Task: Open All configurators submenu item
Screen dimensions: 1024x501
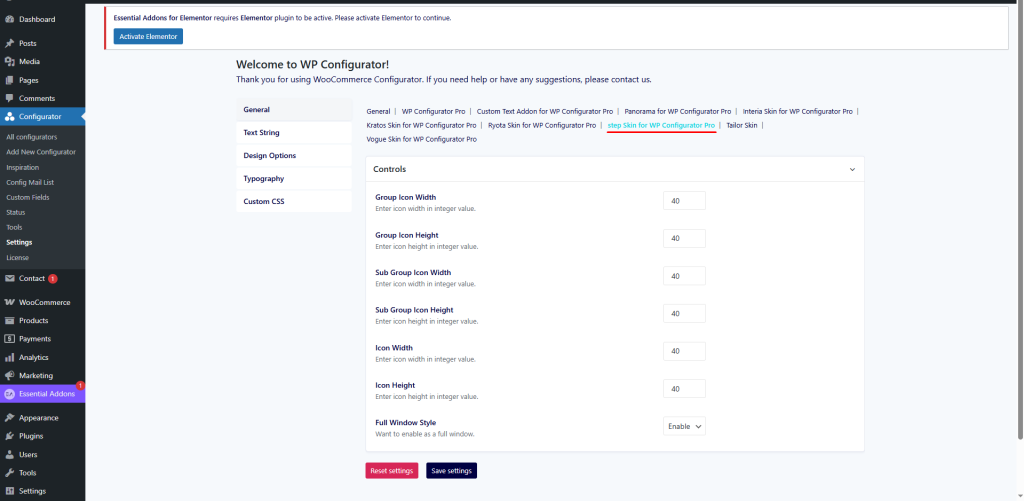Action: pos(31,137)
